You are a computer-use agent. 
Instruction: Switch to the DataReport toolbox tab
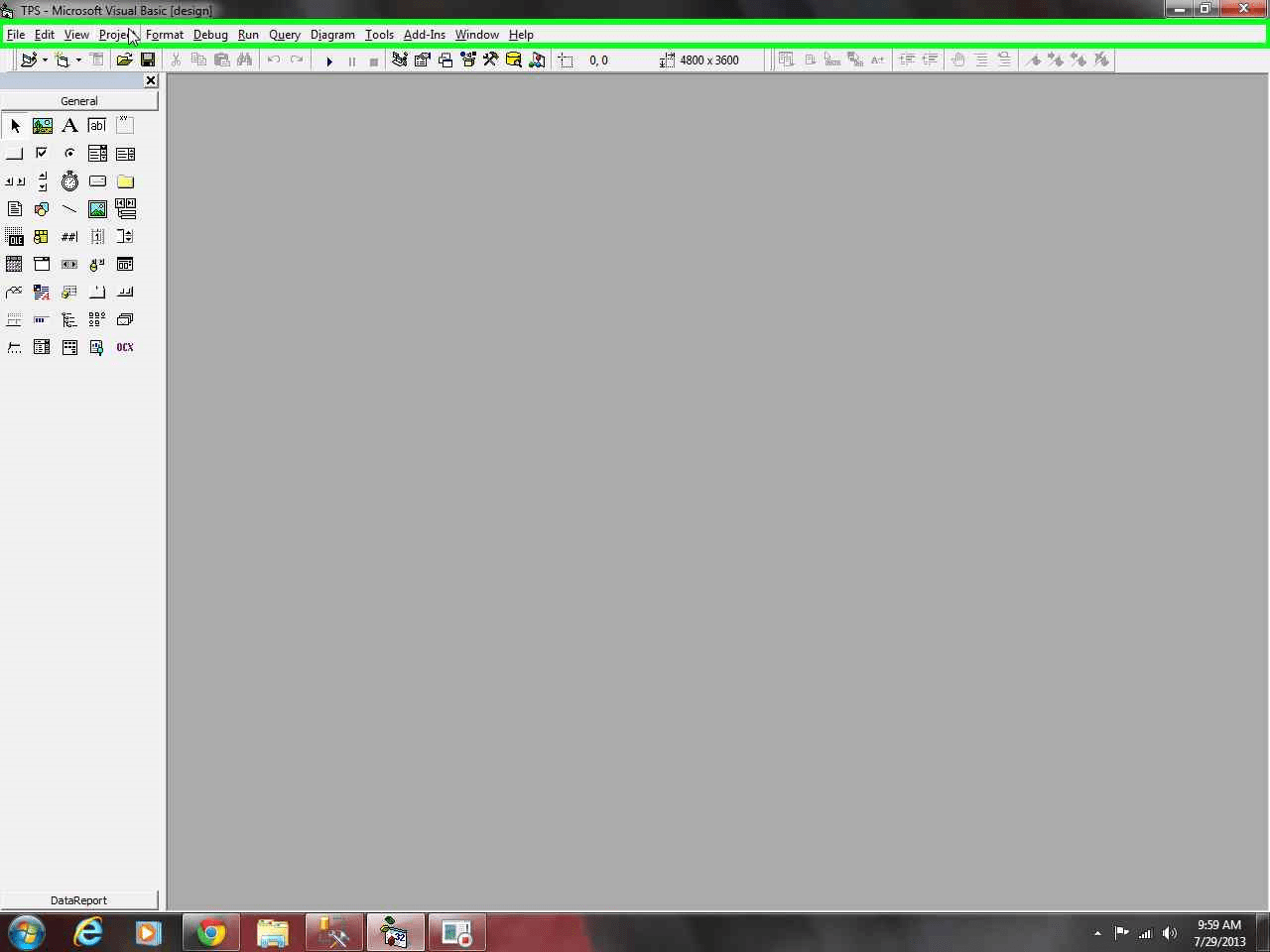click(x=79, y=900)
